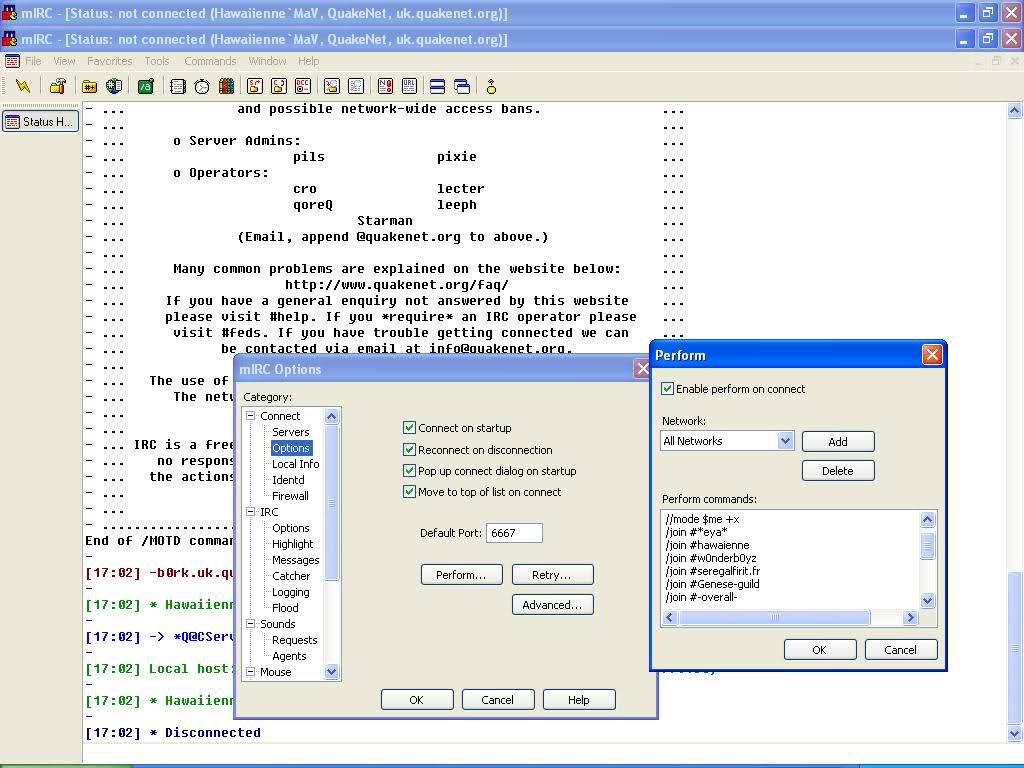Open the View menu
Viewport: 1024px width, 768px height.
point(64,61)
